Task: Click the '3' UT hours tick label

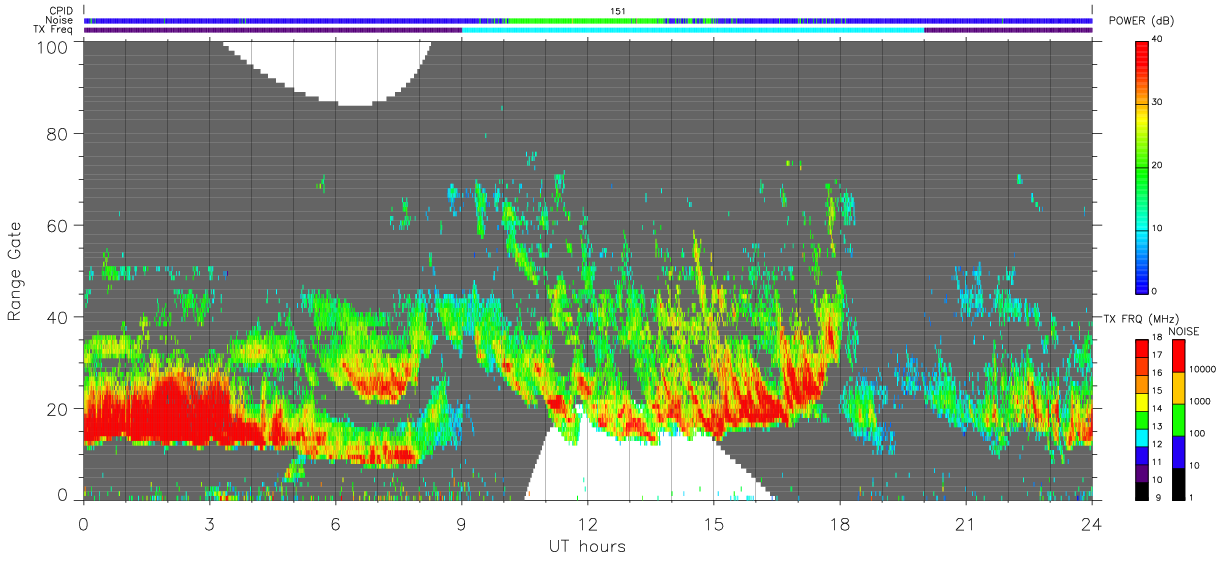Action: pyautogui.click(x=209, y=524)
